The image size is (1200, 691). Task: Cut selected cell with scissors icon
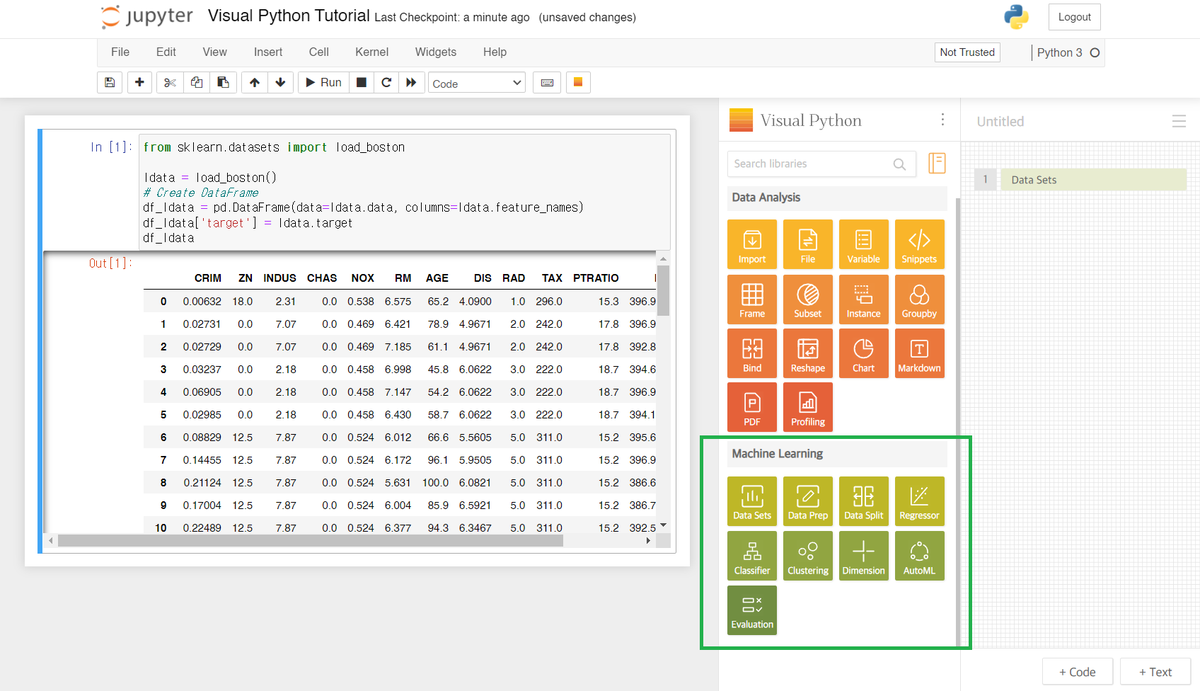(170, 83)
